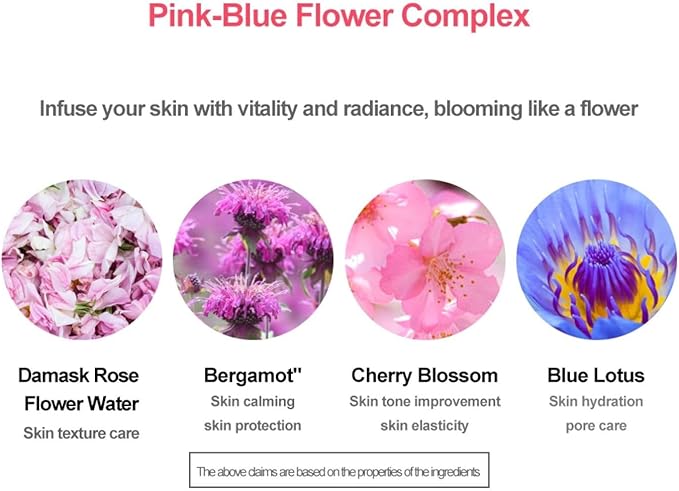Pick the 'Skin tone improvement' text
Screen dimensions: 679x491
point(425,402)
